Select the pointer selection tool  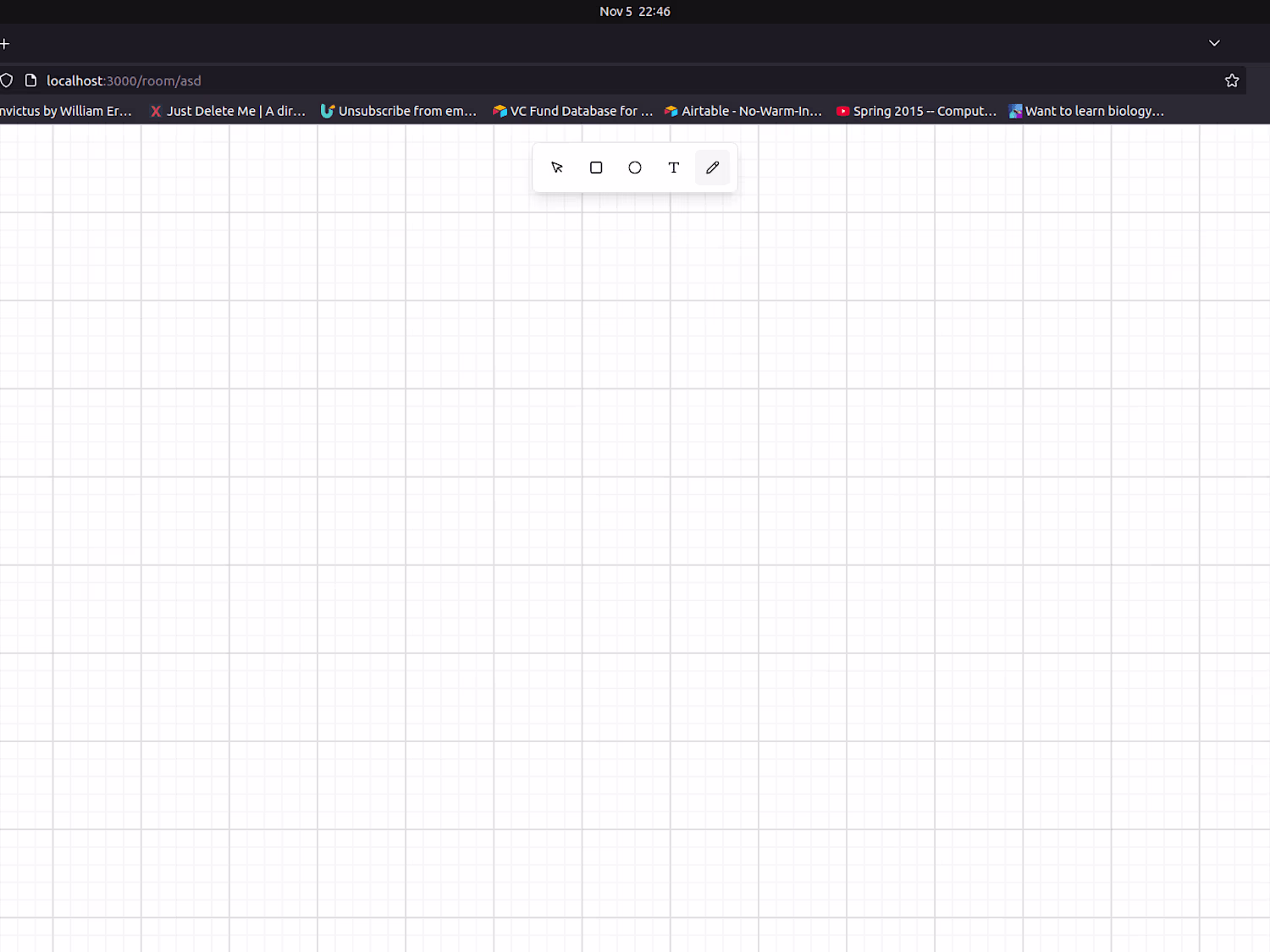557,168
